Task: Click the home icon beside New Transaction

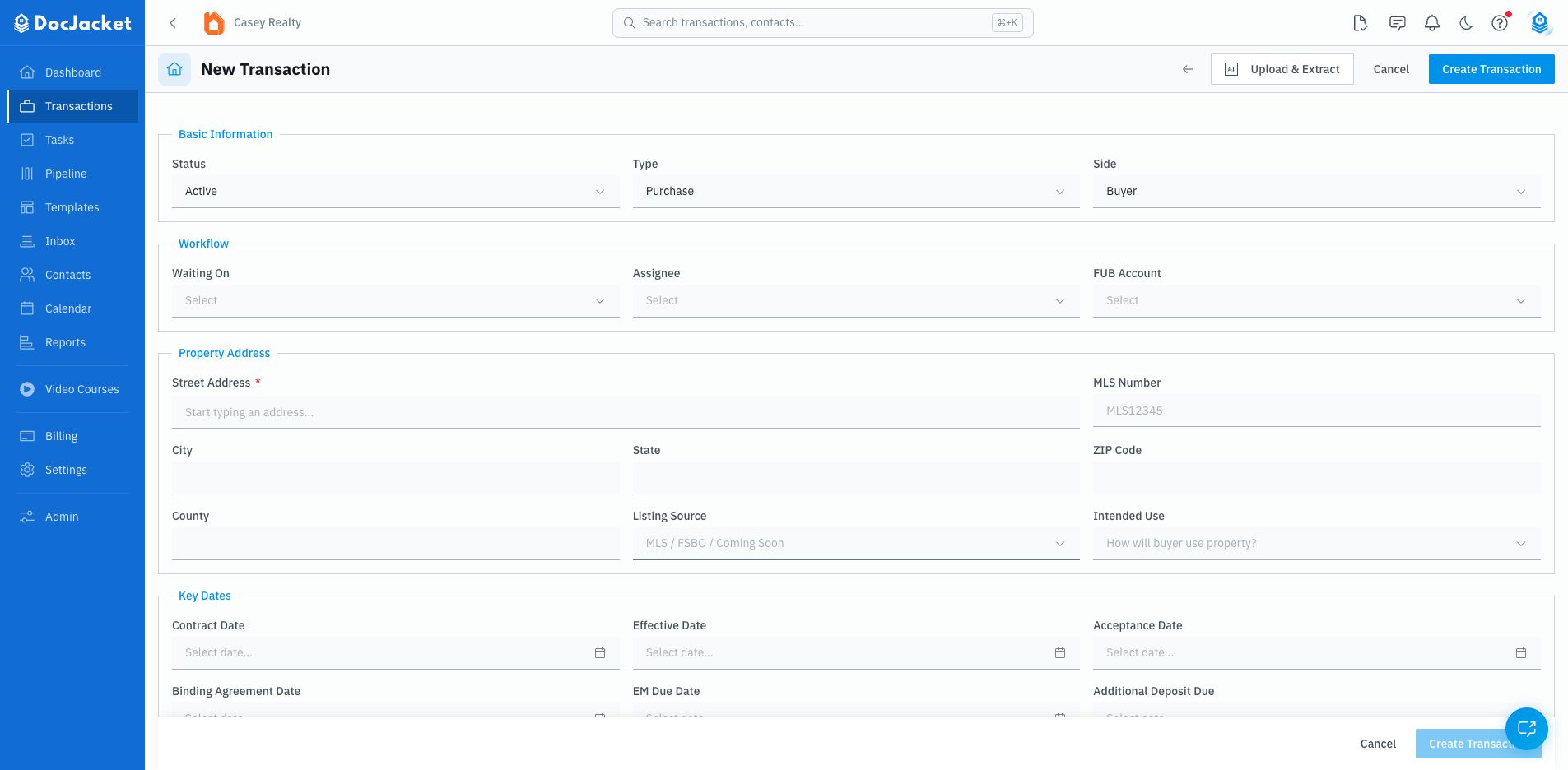Action: tap(174, 69)
